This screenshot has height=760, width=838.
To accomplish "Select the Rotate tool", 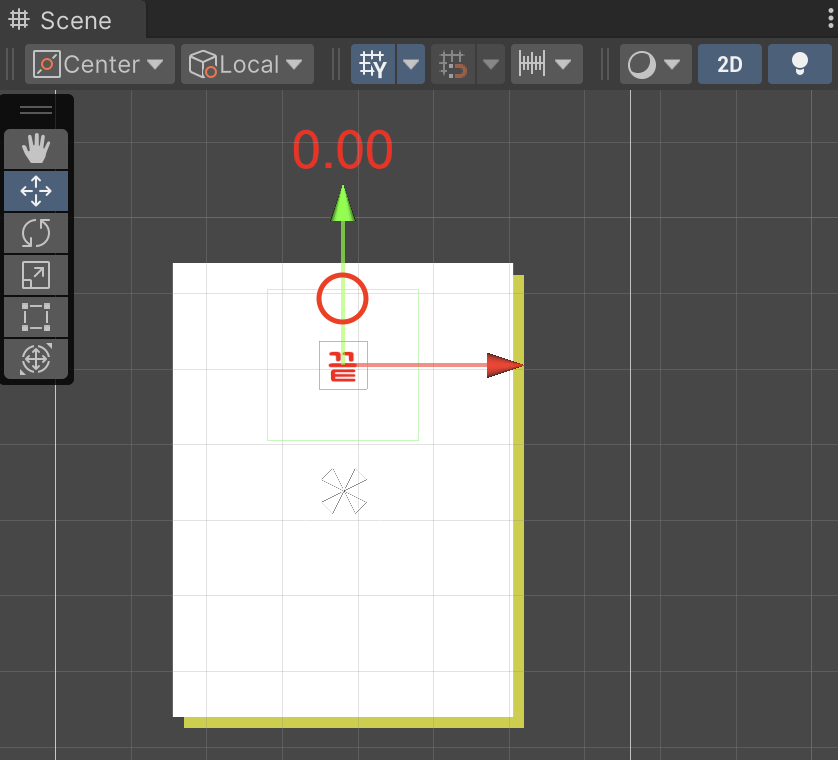I will (36, 233).
